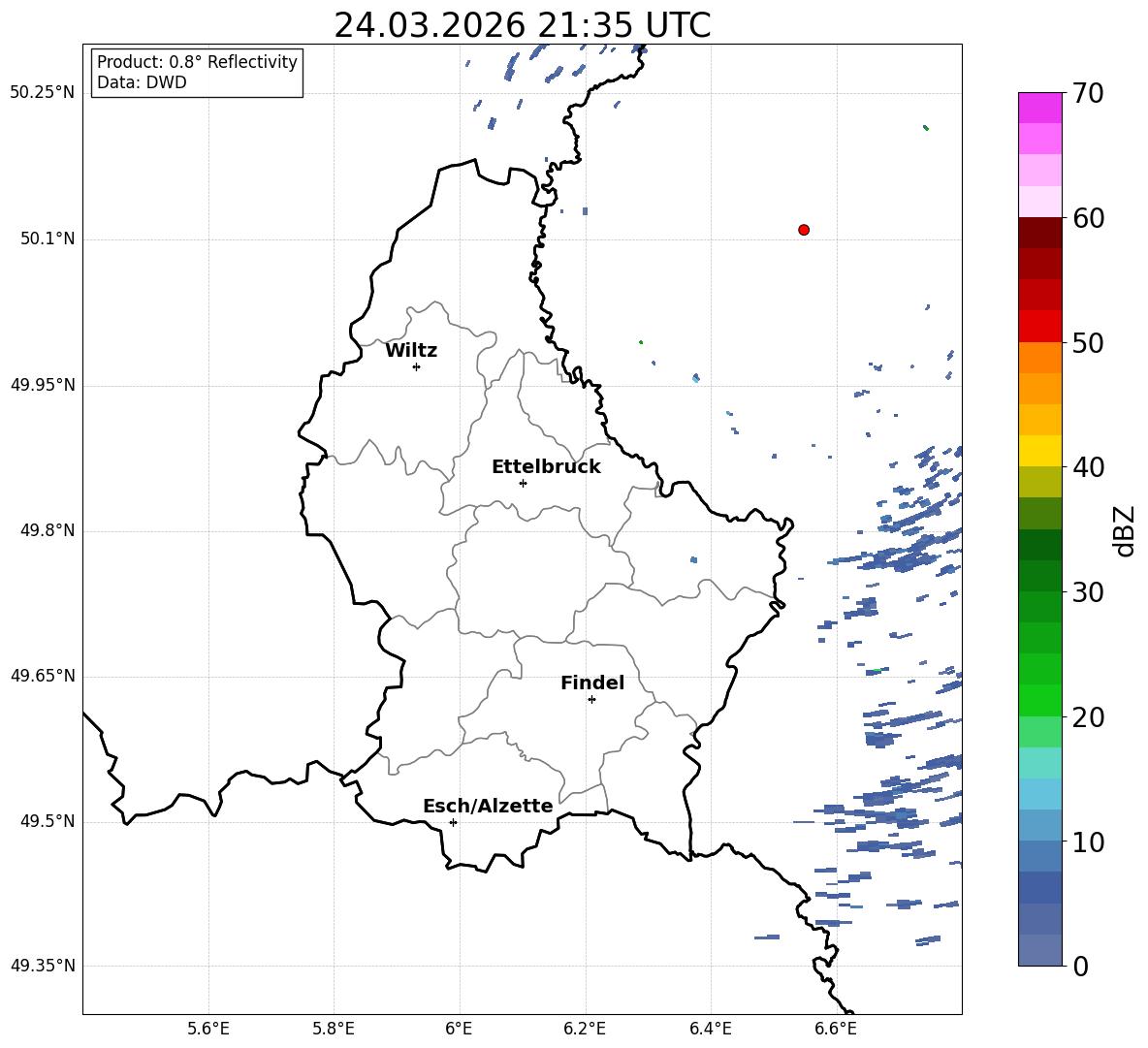Screen dimensions: 1148x1048
Task: Select the Ettelbruck label
Action: click(x=546, y=467)
